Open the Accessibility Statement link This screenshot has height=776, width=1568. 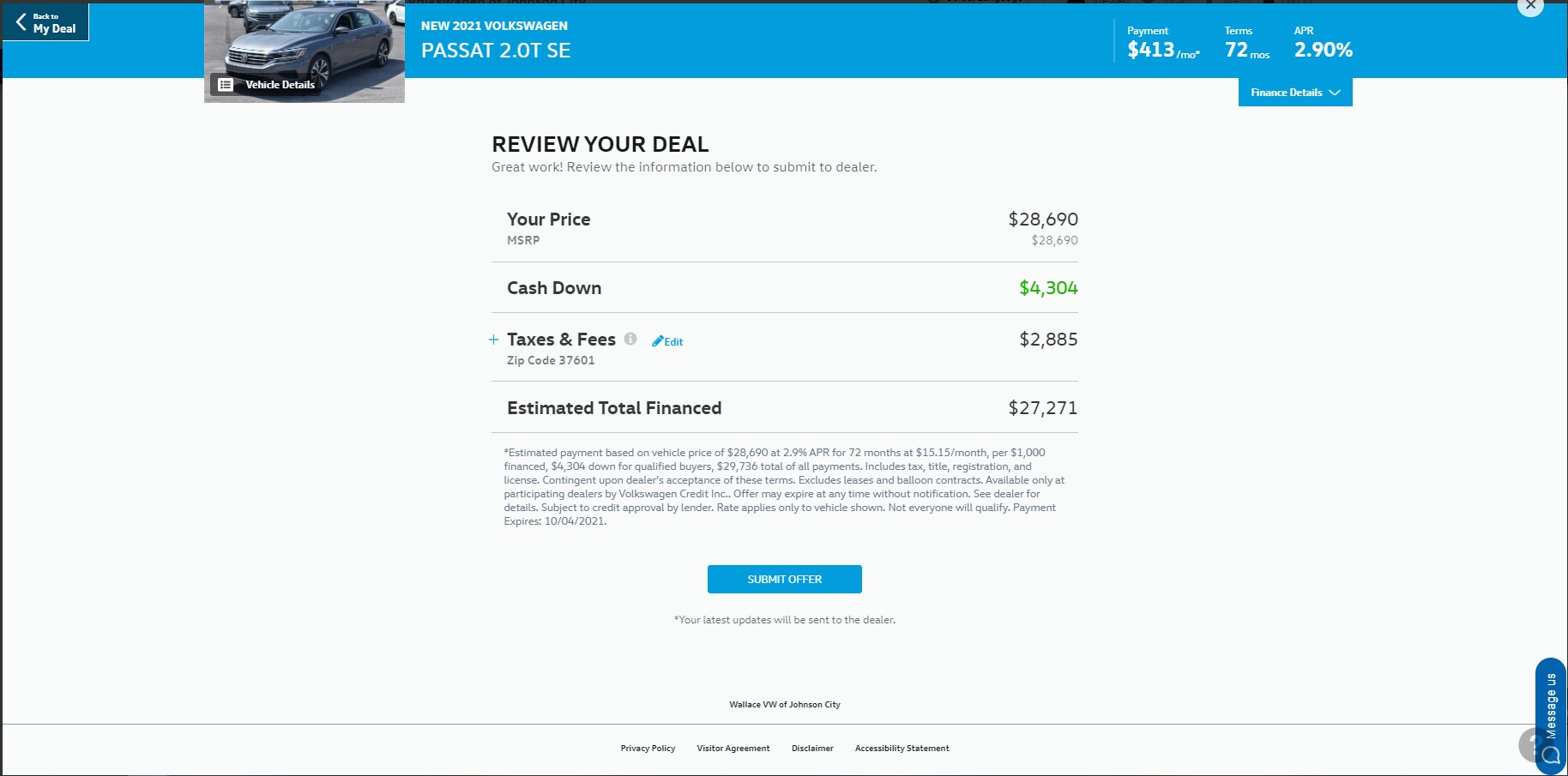902,749
